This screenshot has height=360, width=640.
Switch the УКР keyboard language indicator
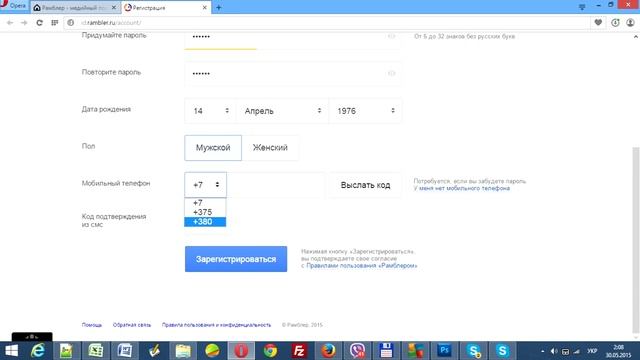(592, 351)
